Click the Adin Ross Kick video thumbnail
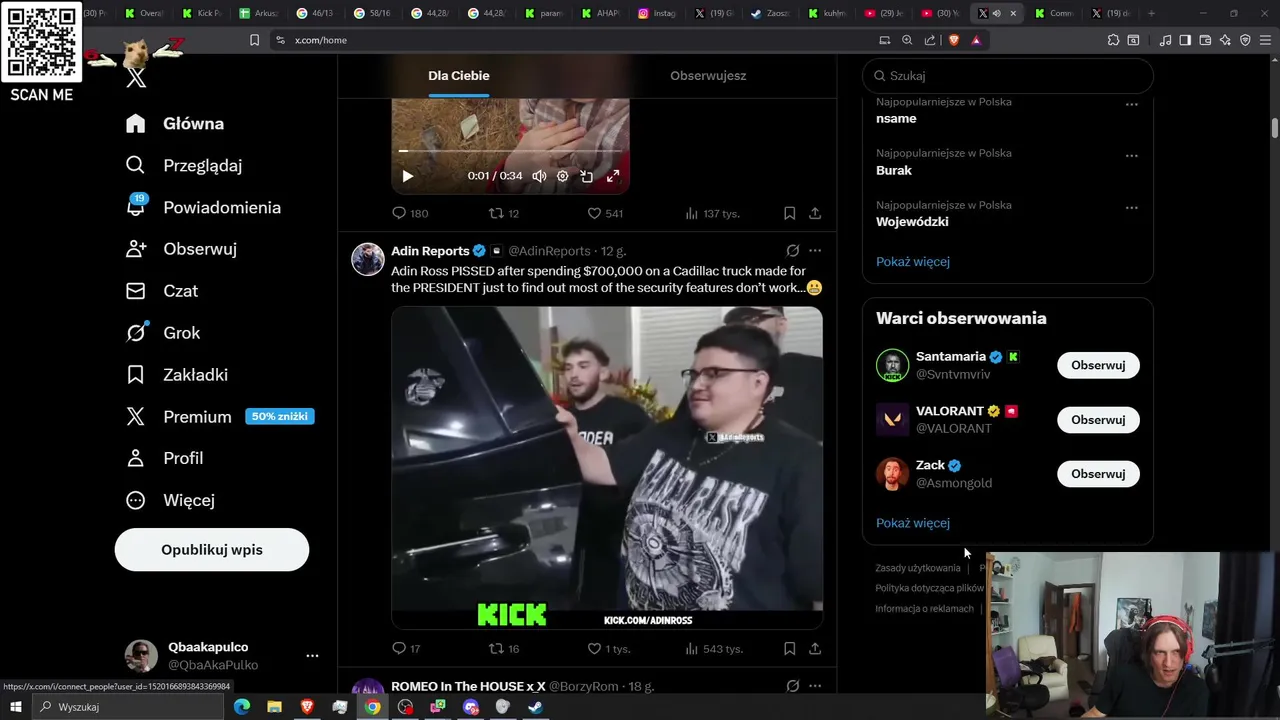Screen dimensions: 1280x720 [607, 469]
